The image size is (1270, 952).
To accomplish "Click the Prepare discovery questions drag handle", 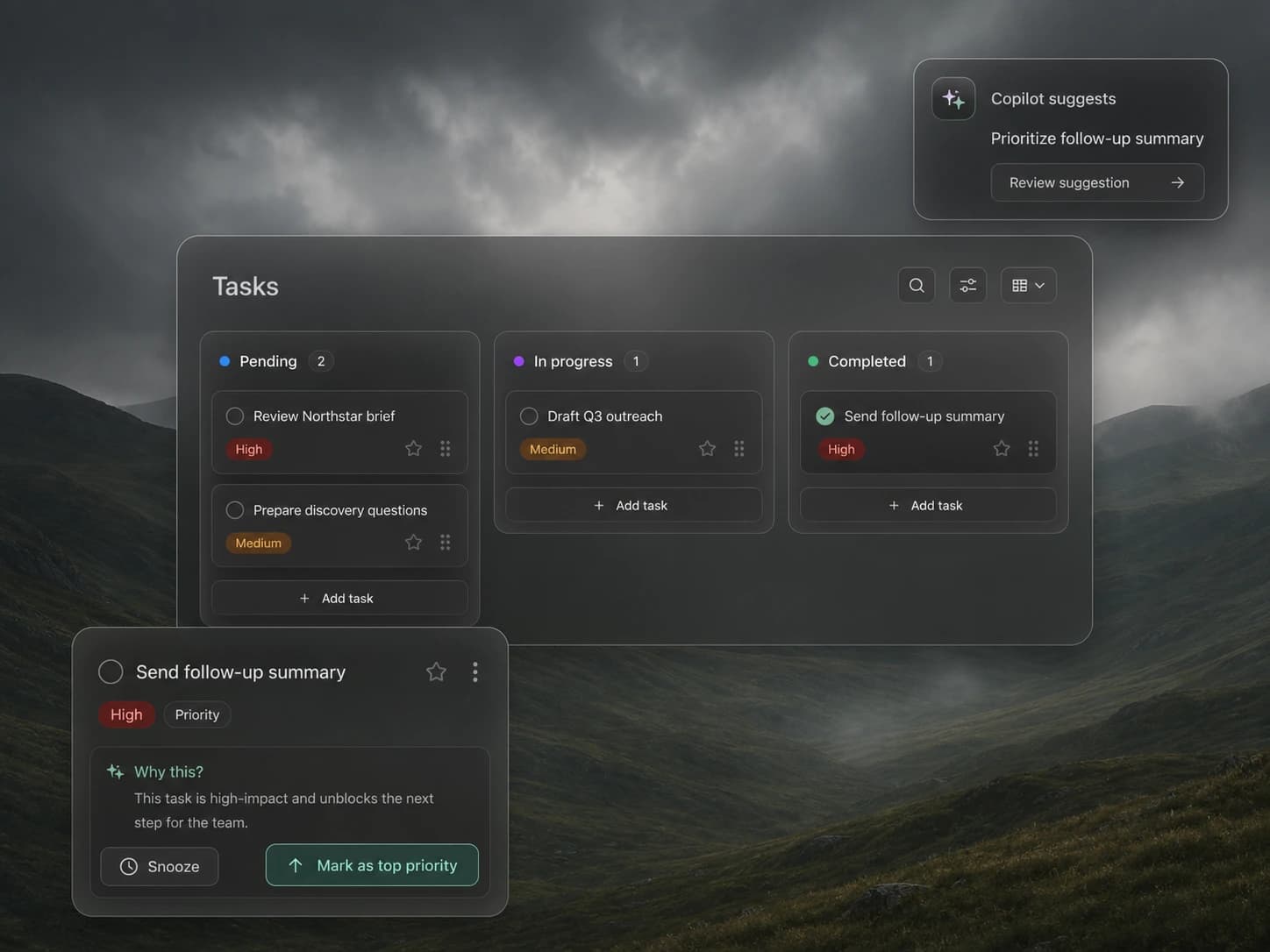I will tap(446, 543).
